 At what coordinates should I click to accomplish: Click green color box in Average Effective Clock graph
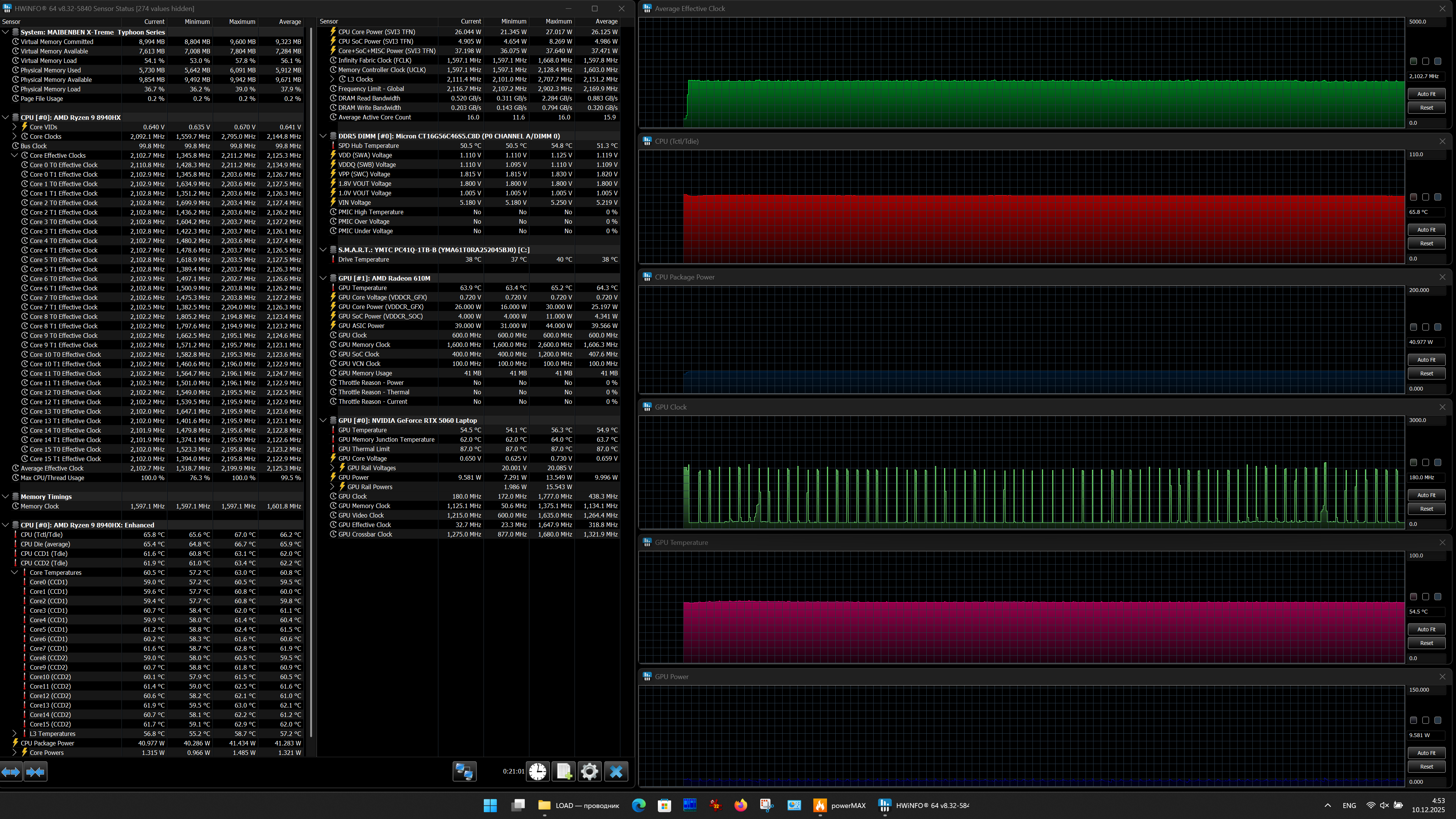tap(1413, 61)
